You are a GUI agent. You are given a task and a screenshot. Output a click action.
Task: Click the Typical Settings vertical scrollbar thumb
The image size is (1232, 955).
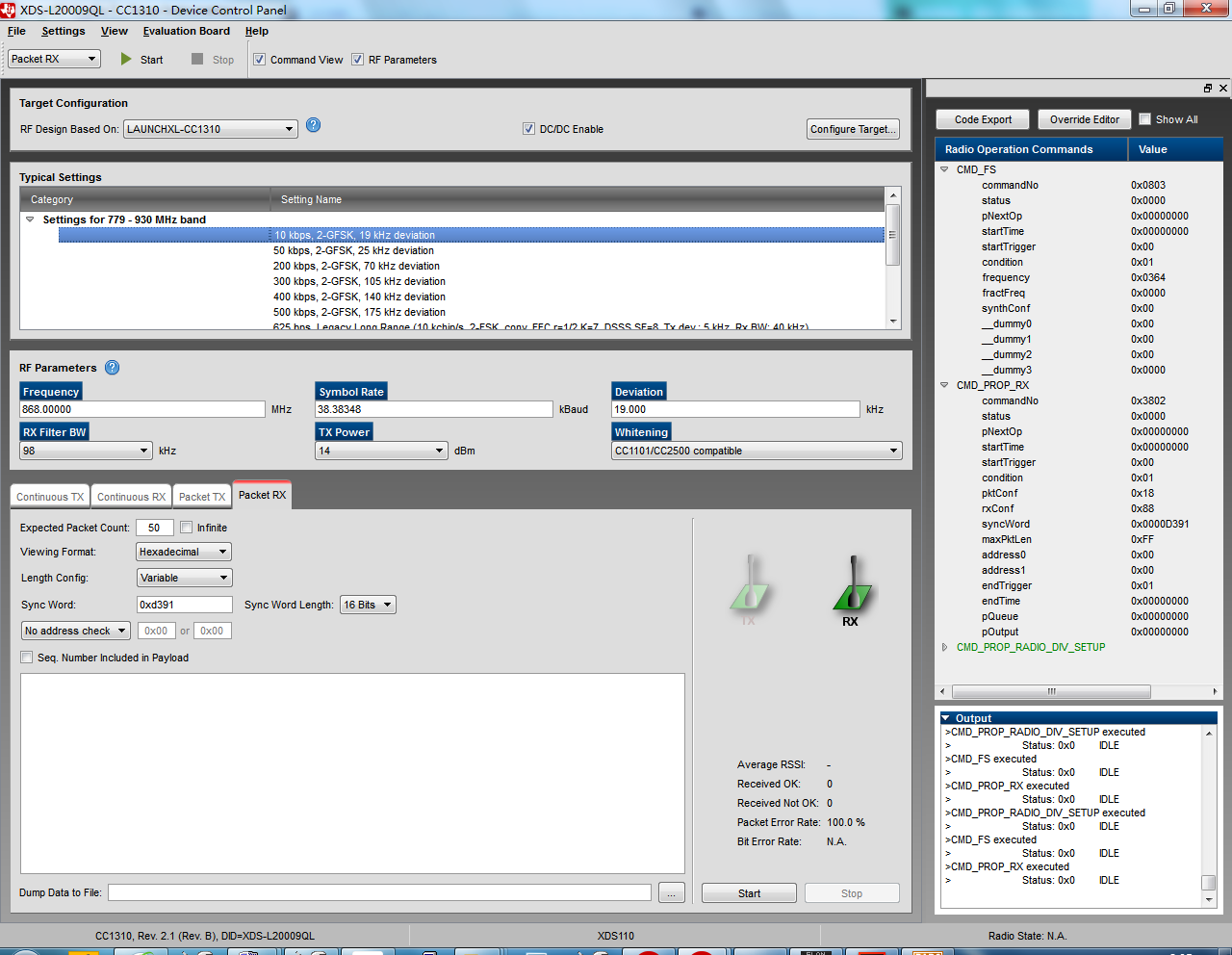tap(892, 234)
